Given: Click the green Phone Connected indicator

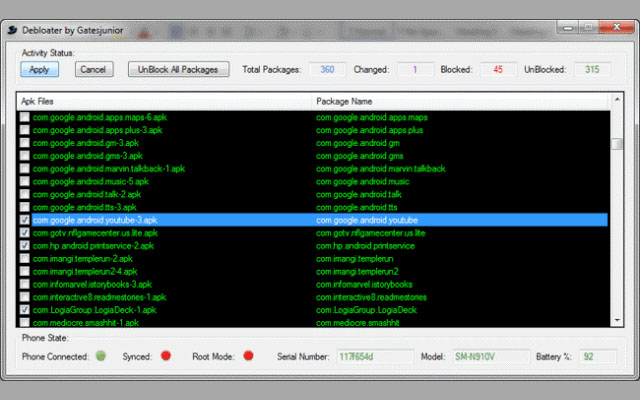Looking at the screenshot, I should (x=101, y=356).
